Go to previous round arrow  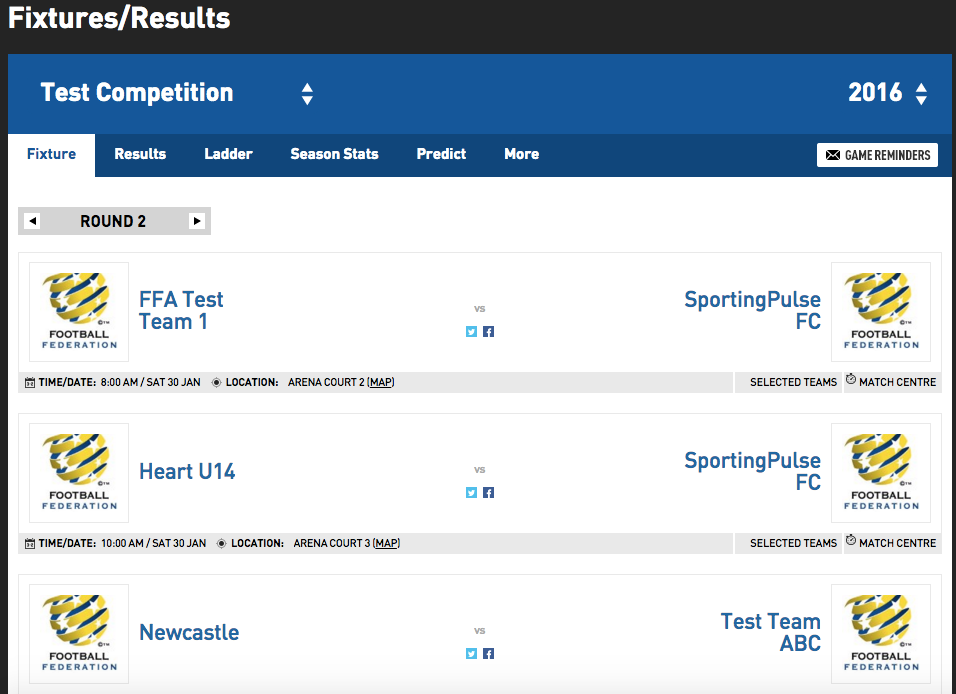[x=32, y=221]
